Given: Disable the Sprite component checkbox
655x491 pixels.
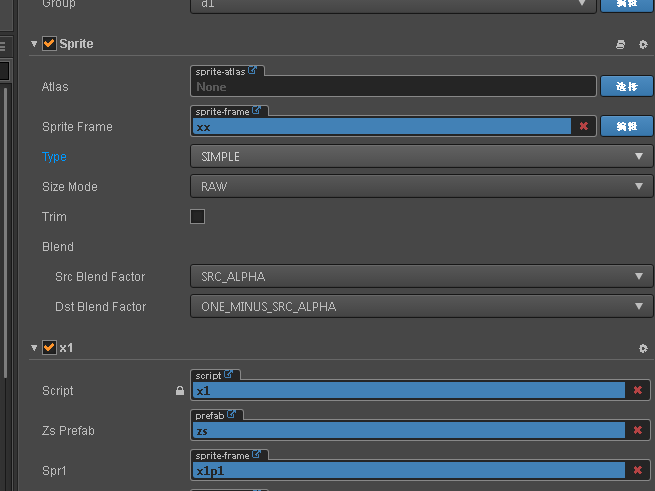Looking at the screenshot, I should (49, 44).
